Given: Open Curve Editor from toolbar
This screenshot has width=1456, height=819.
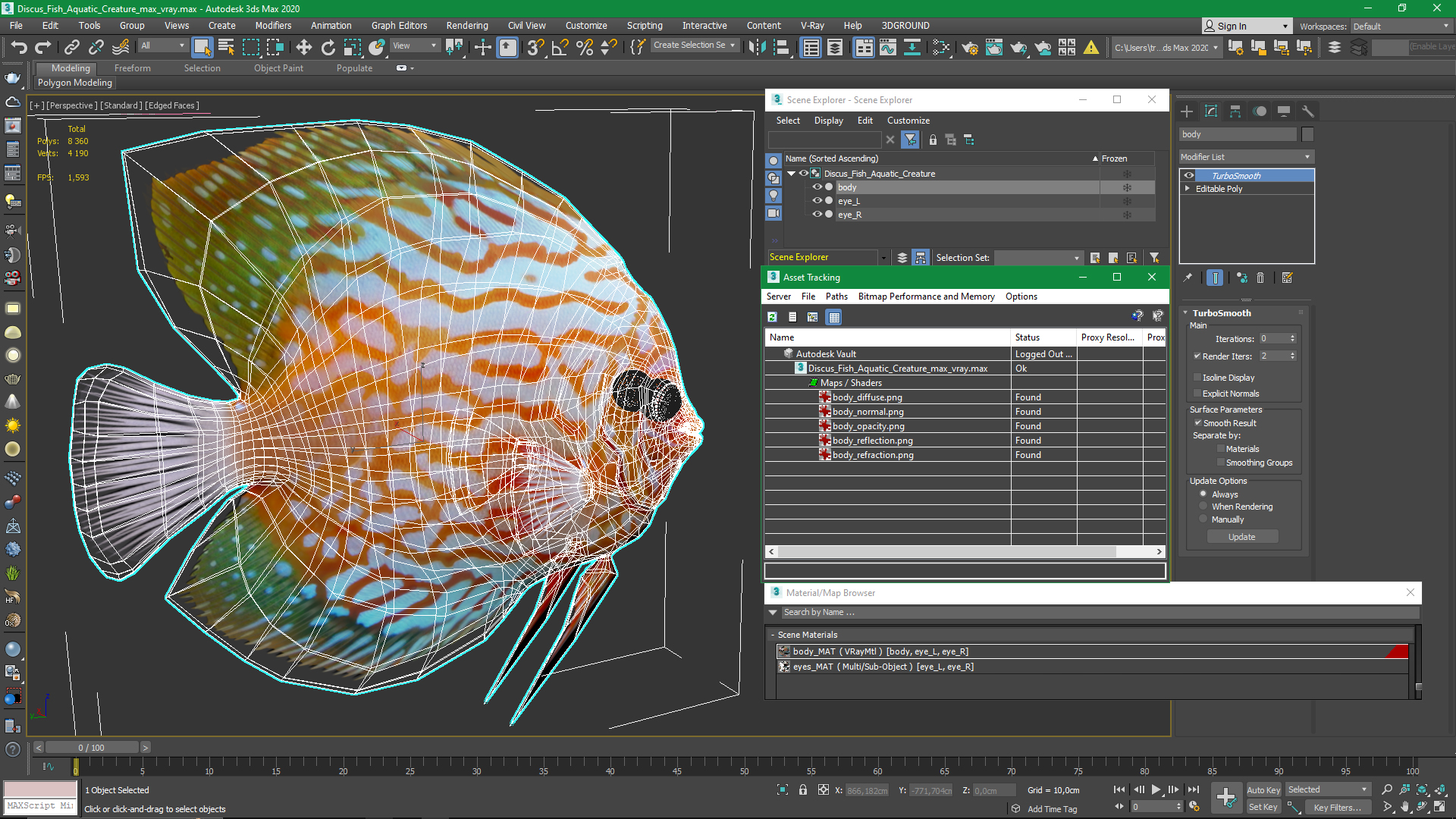Looking at the screenshot, I should (x=887, y=47).
